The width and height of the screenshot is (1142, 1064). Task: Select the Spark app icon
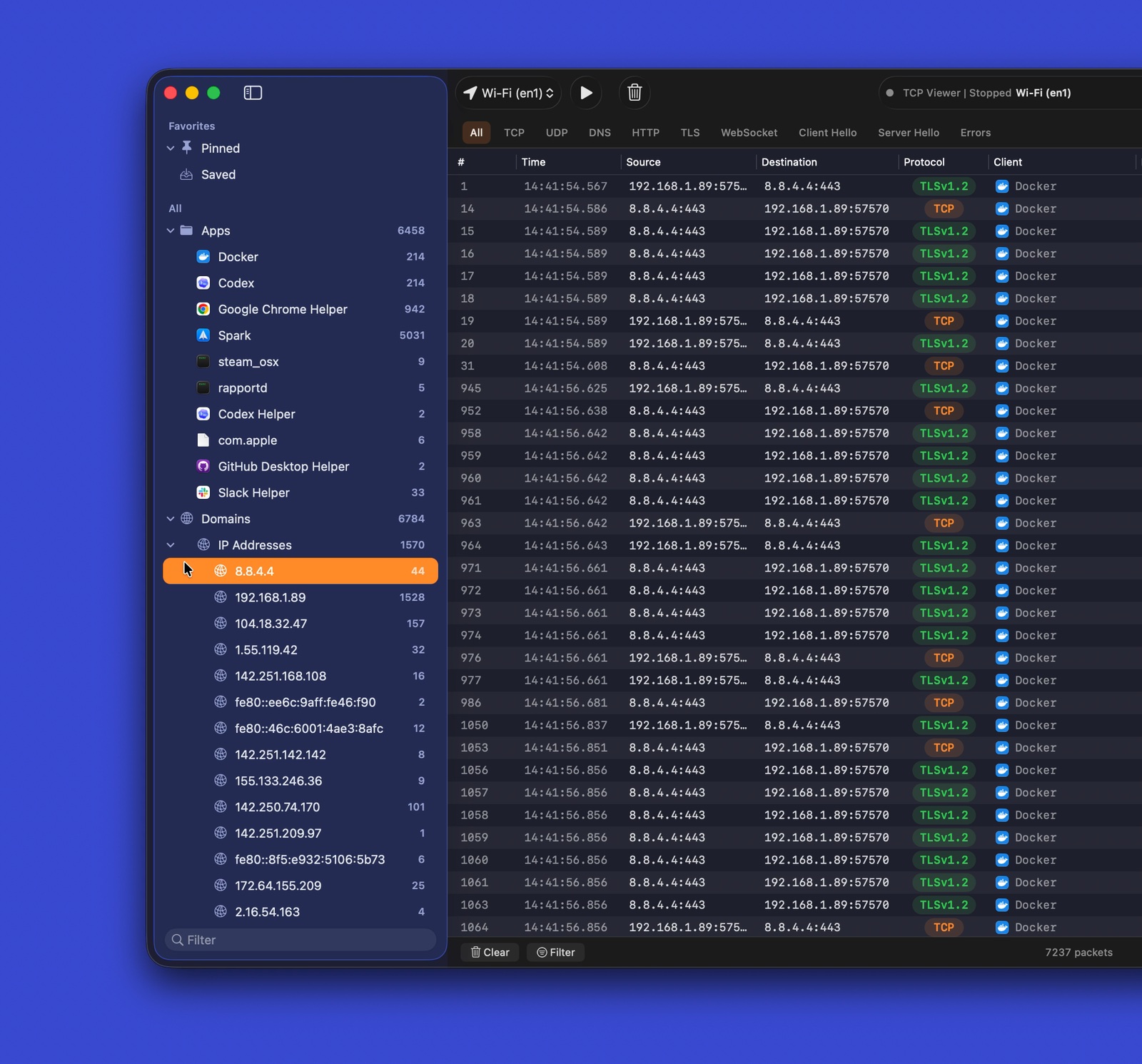click(x=203, y=335)
